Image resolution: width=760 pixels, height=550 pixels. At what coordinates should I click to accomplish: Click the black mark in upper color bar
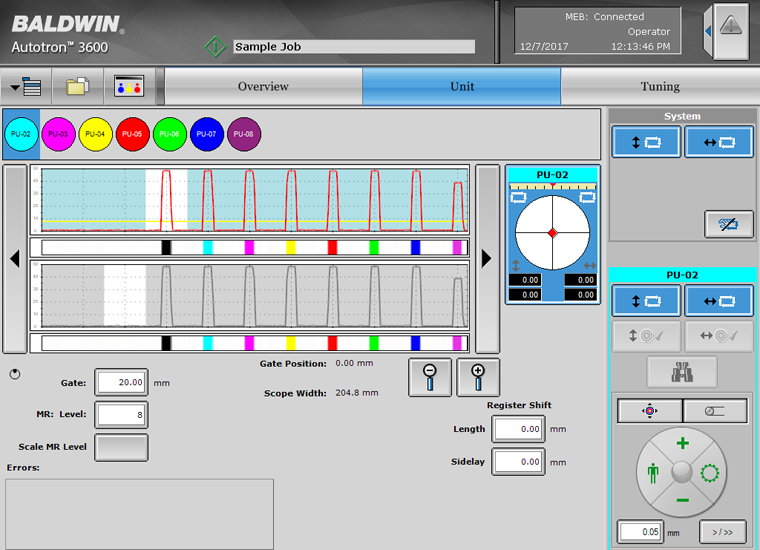[166, 248]
